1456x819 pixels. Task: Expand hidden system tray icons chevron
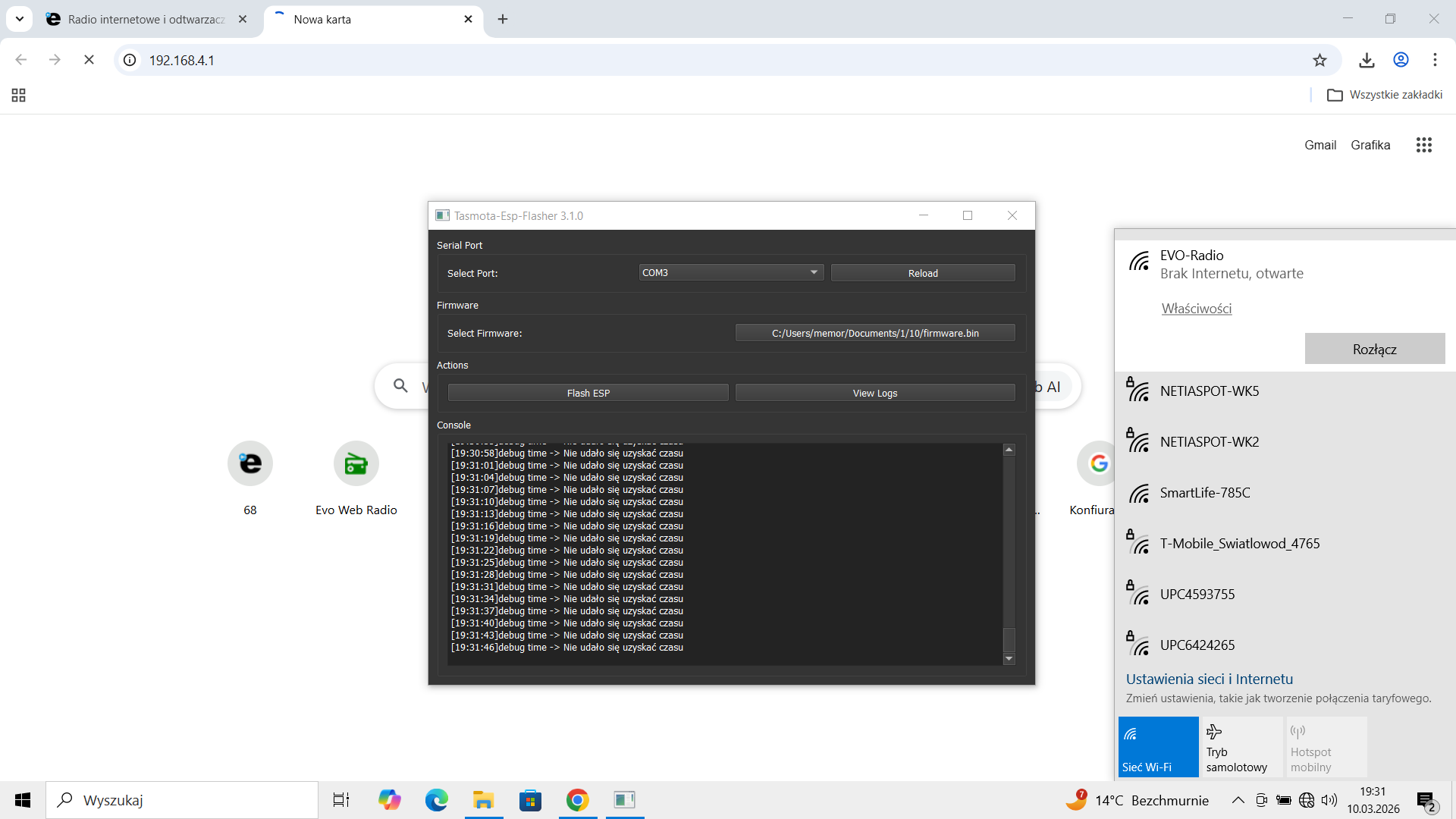pyautogui.click(x=1238, y=800)
